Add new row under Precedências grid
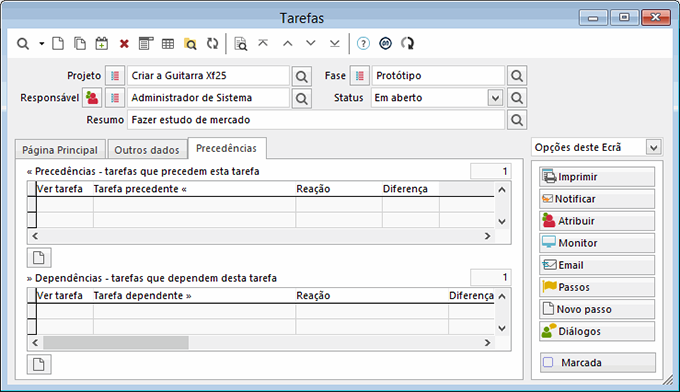Image resolution: width=680 pixels, height=392 pixels. 39,258
